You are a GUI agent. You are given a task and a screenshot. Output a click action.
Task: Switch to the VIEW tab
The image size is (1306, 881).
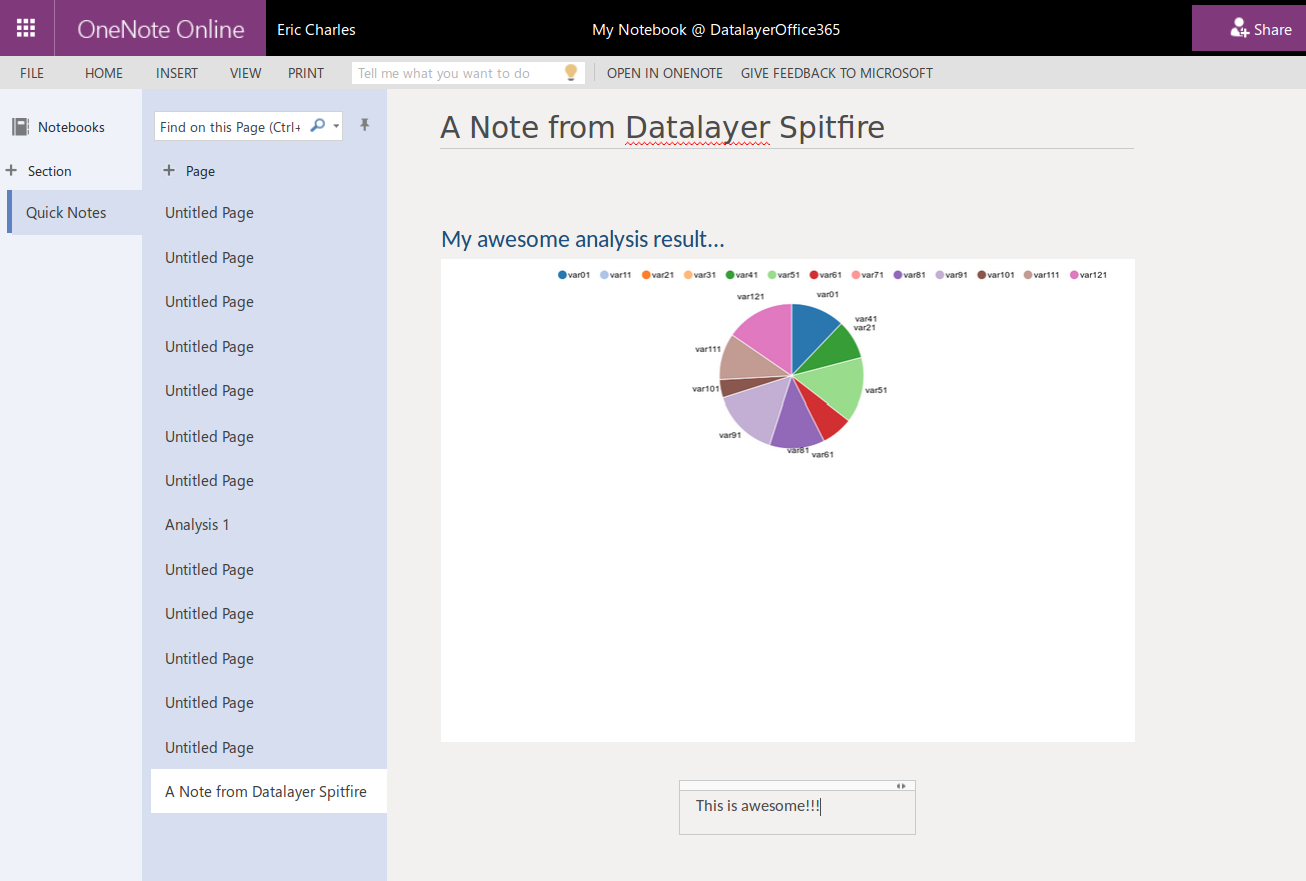(x=246, y=73)
